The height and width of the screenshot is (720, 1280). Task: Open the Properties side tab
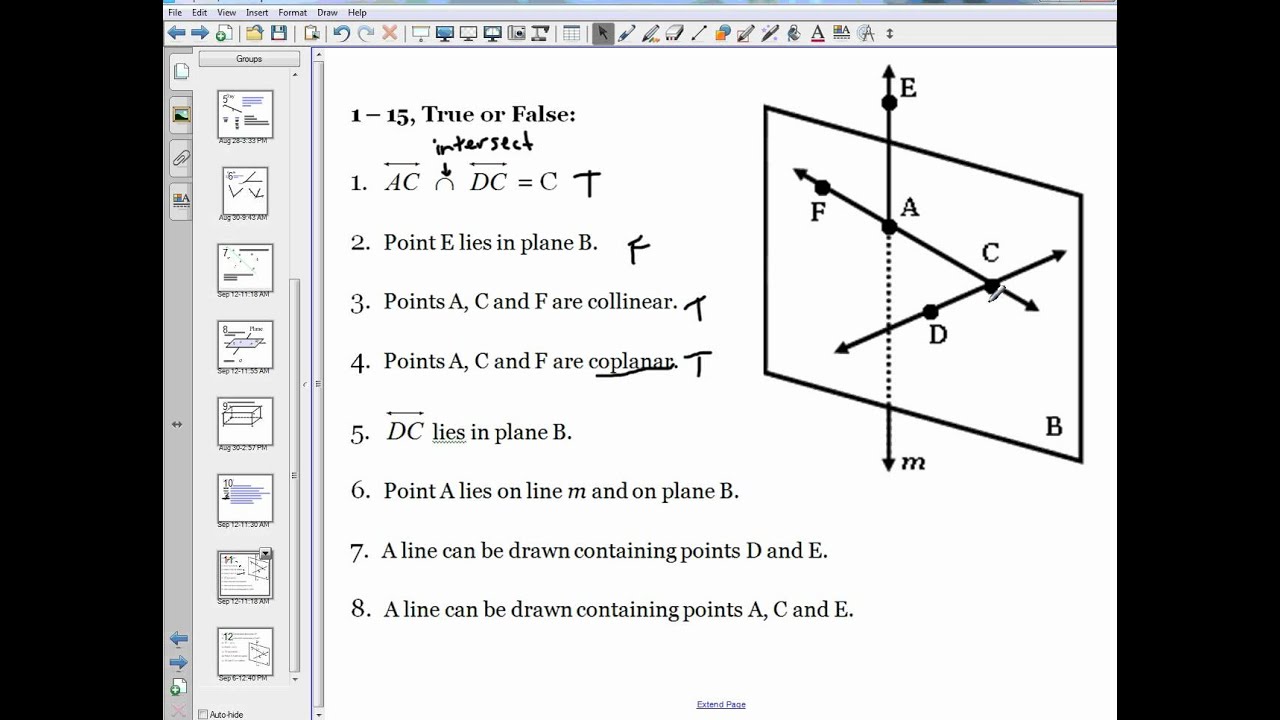(x=181, y=199)
